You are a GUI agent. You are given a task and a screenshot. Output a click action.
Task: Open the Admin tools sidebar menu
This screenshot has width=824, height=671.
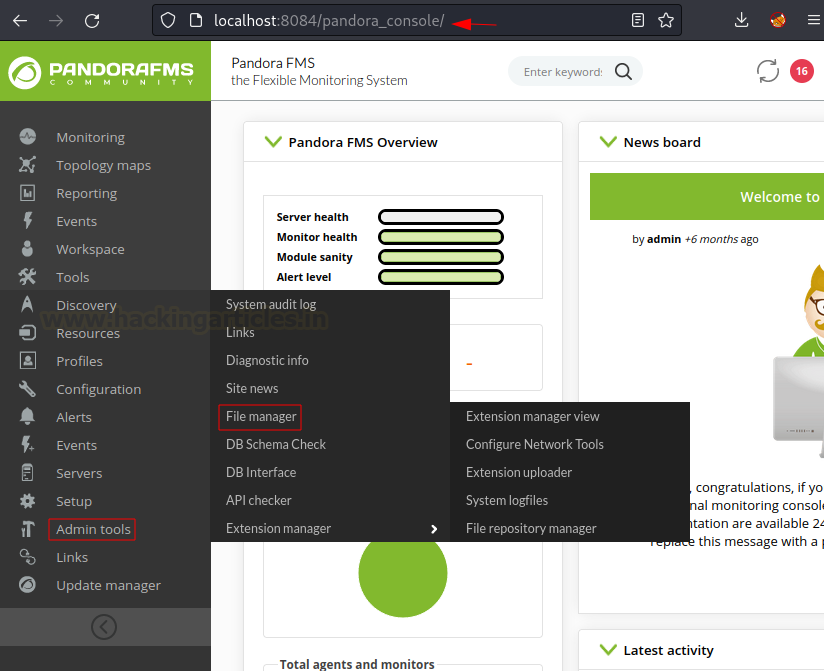93,529
